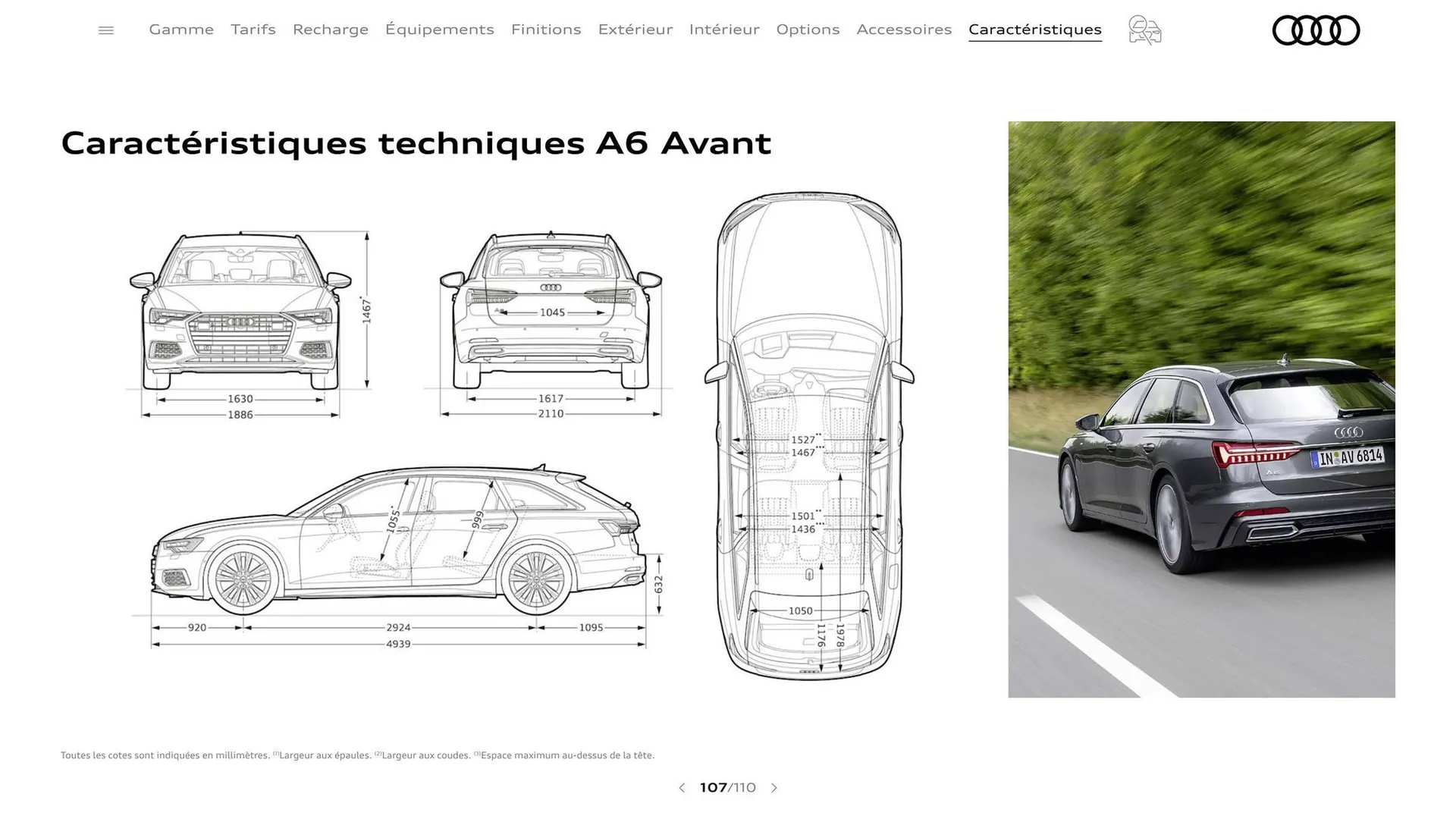1456x819 pixels.
Task: Open the Gamme menu item
Action: click(180, 30)
